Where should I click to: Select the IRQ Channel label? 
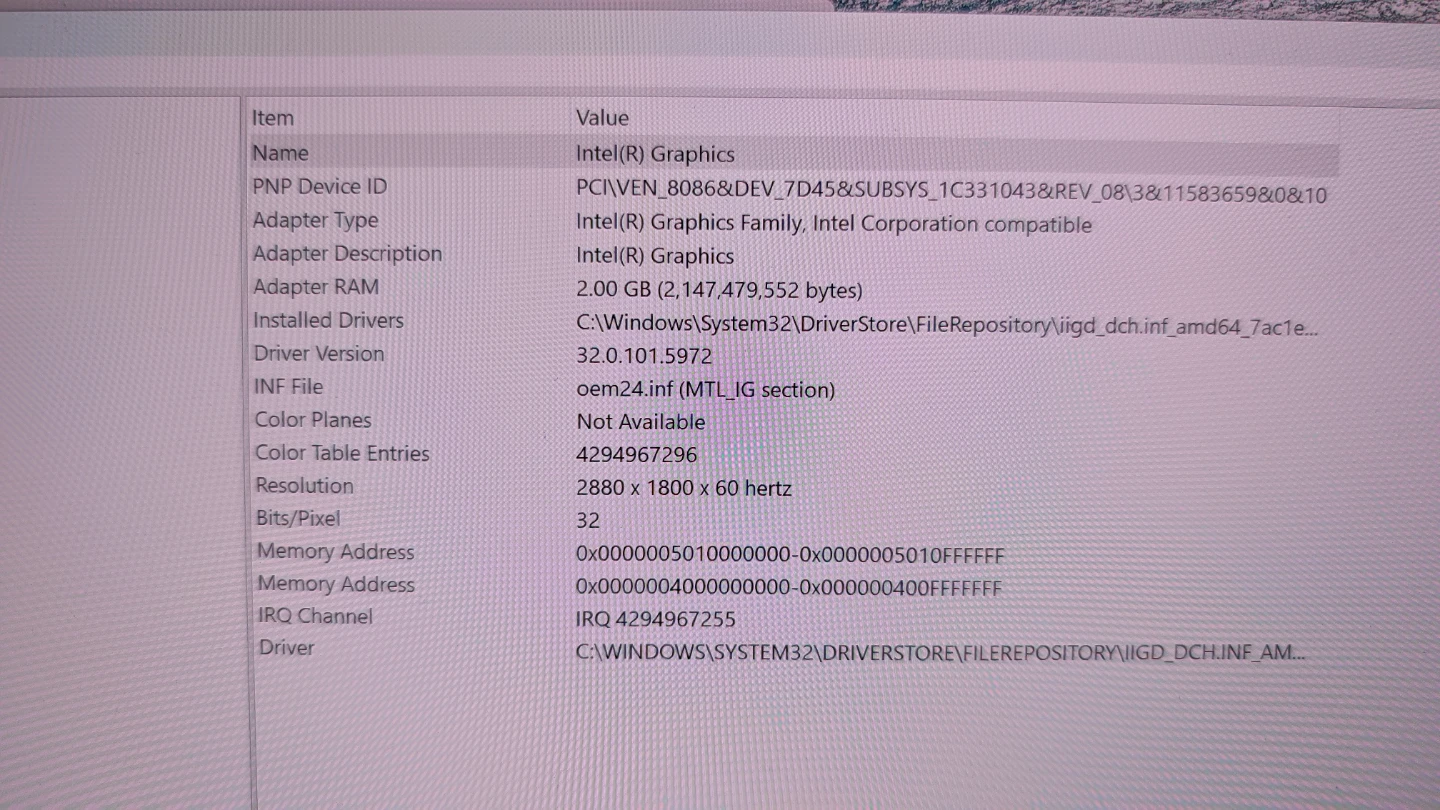[x=315, y=616]
